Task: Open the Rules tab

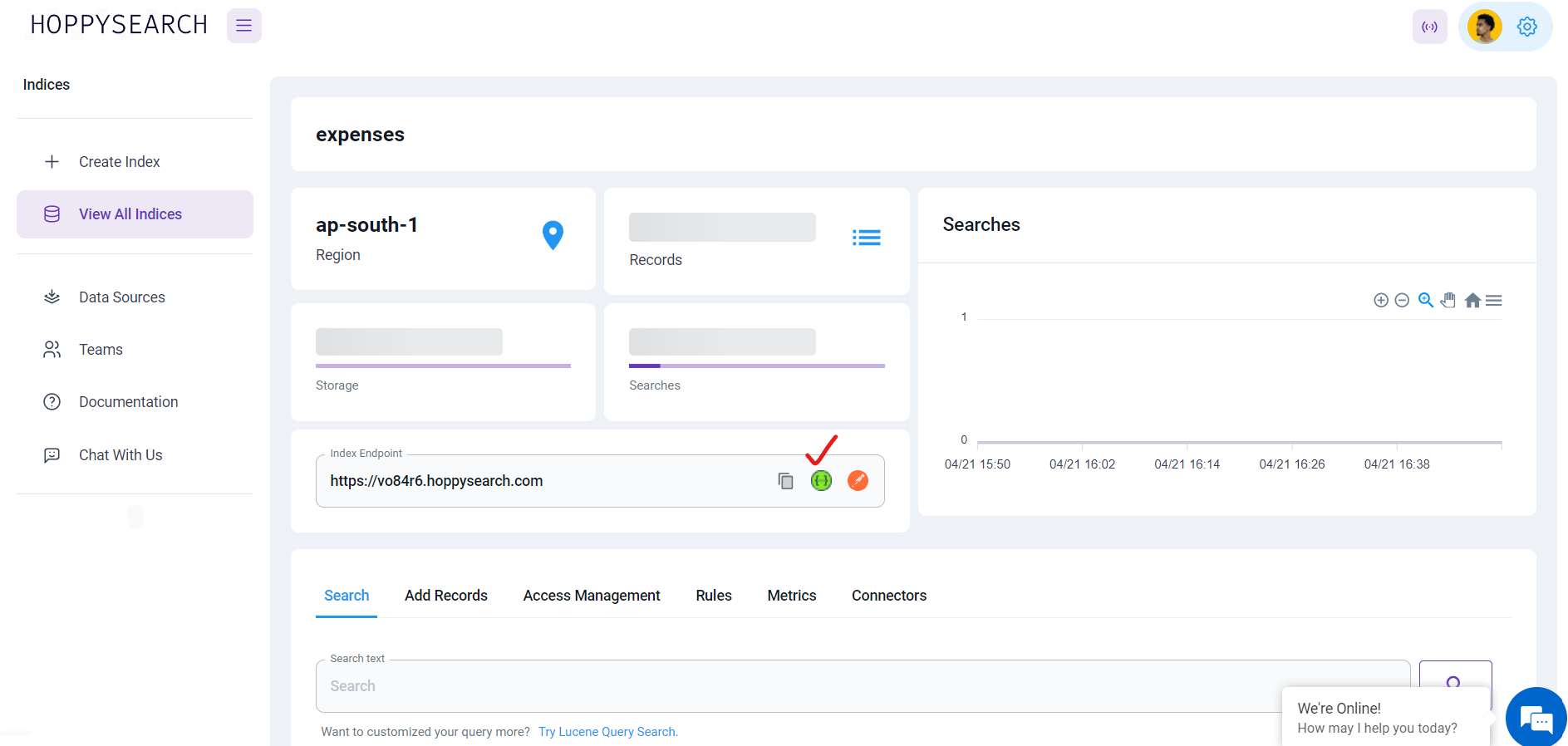Action: [x=714, y=596]
